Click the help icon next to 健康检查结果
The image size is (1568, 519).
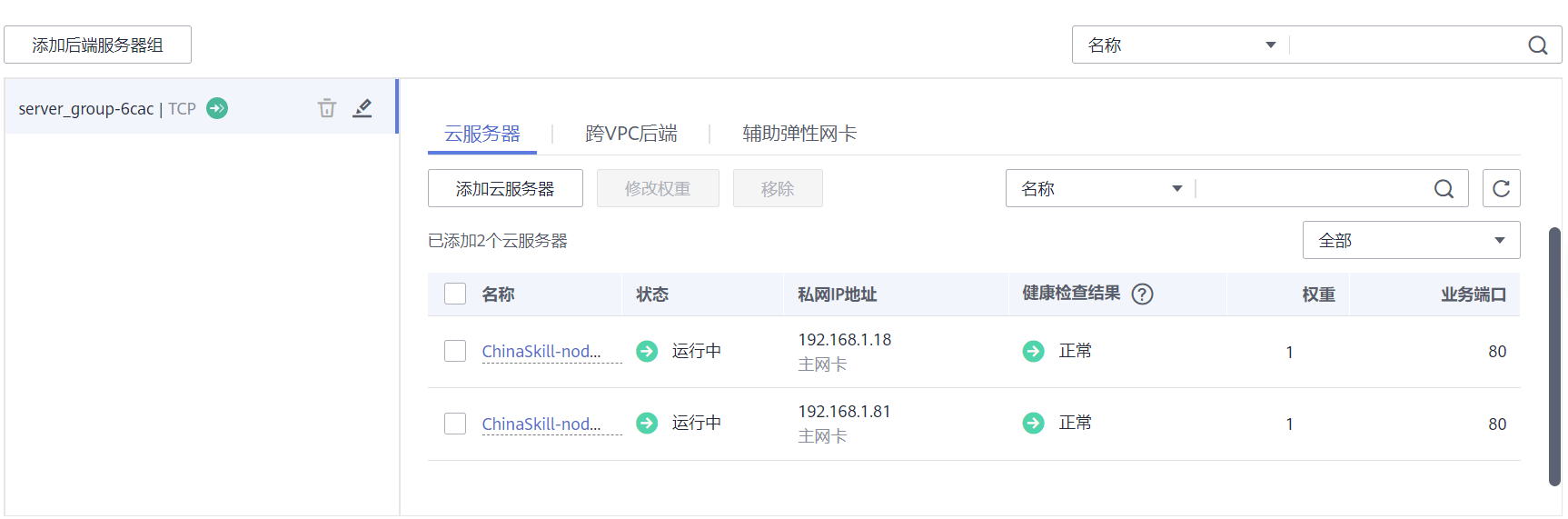click(1142, 294)
